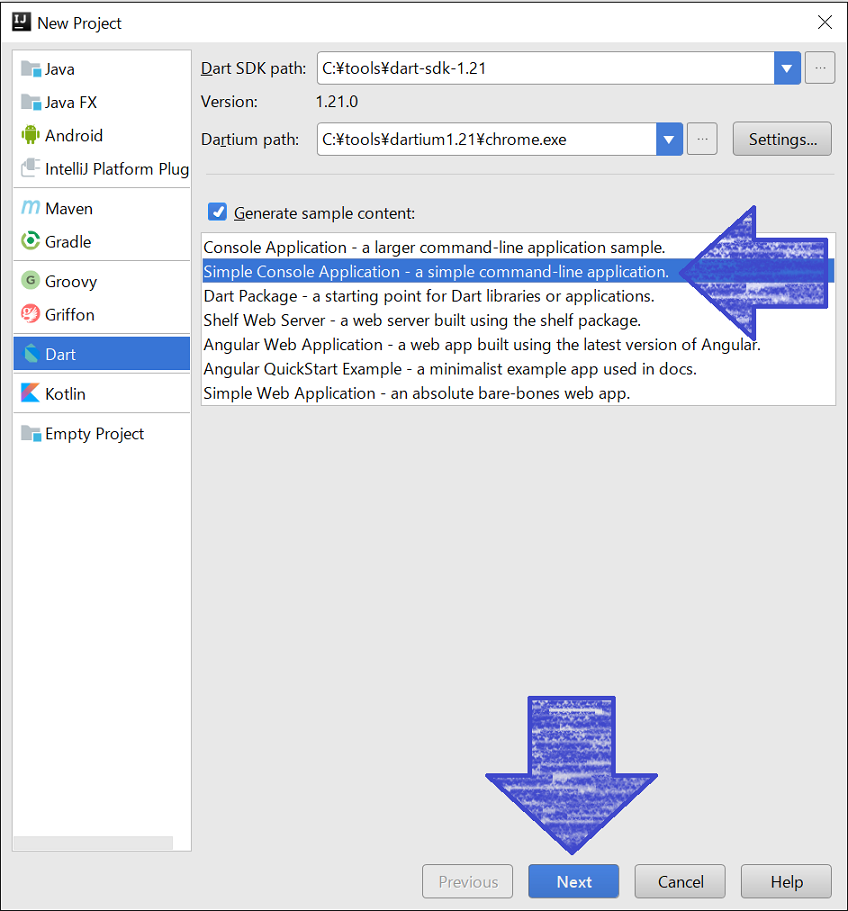Select the Android robot icon

30,135
